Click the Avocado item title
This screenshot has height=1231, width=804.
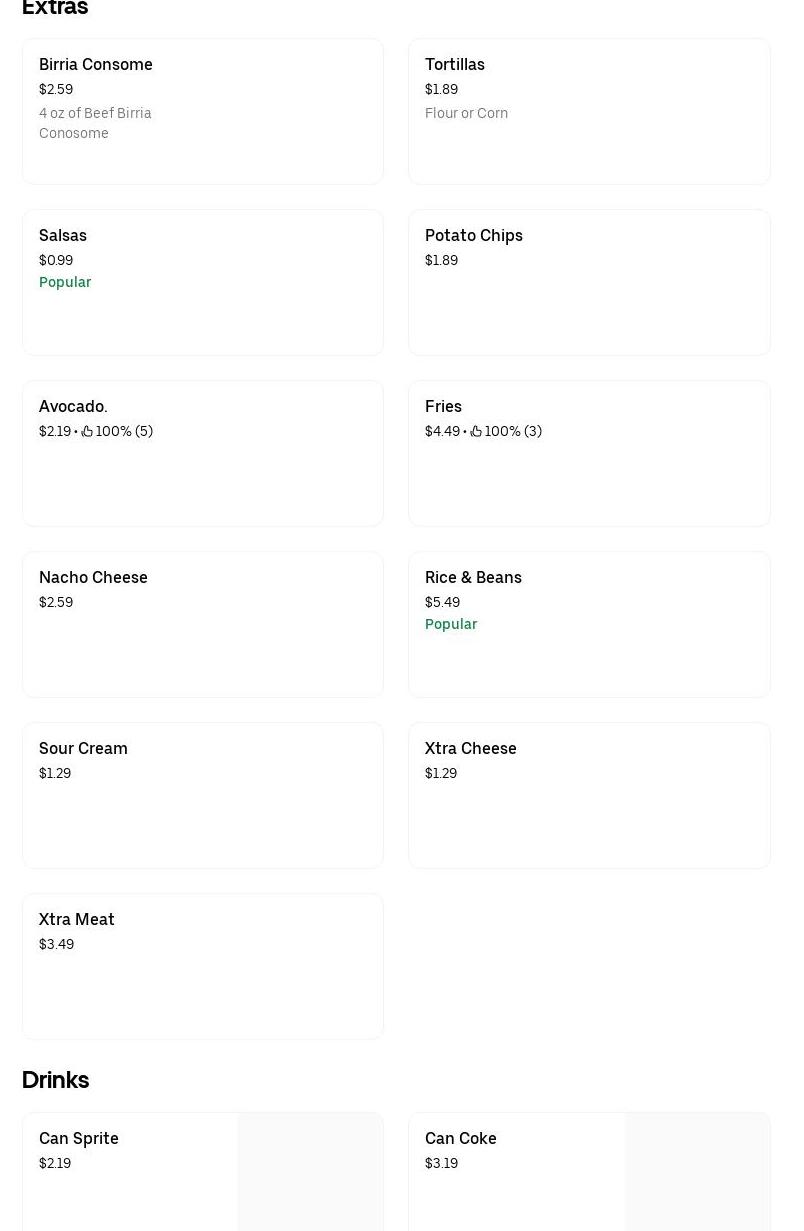pyautogui.click(x=73, y=406)
